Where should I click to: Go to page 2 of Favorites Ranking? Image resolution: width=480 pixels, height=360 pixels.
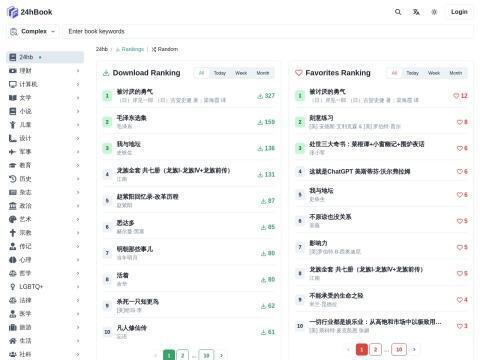click(375, 349)
